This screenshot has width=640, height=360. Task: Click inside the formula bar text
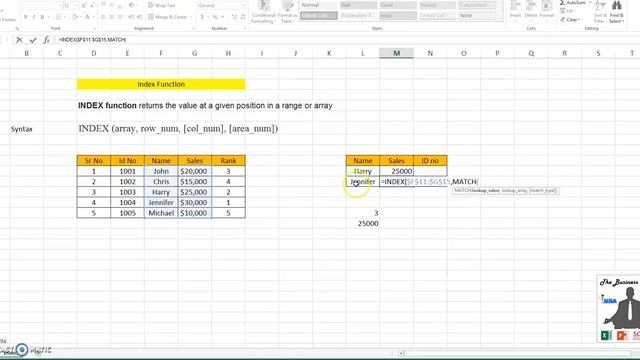pos(92,40)
